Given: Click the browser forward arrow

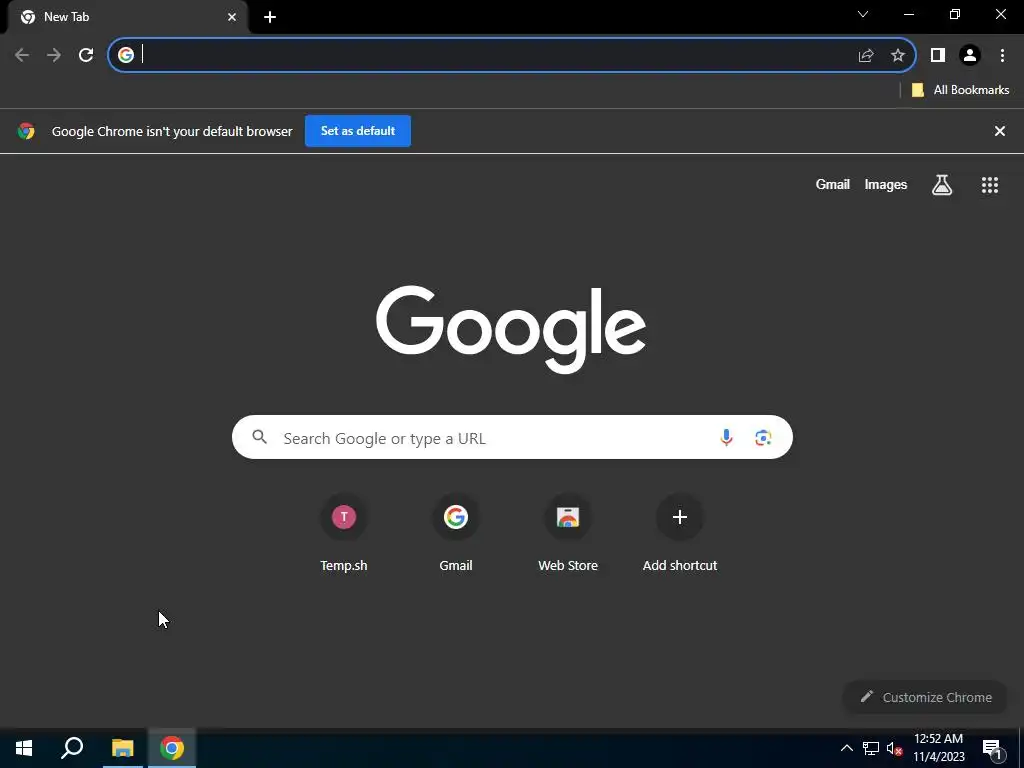Looking at the screenshot, I should (54, 55).
